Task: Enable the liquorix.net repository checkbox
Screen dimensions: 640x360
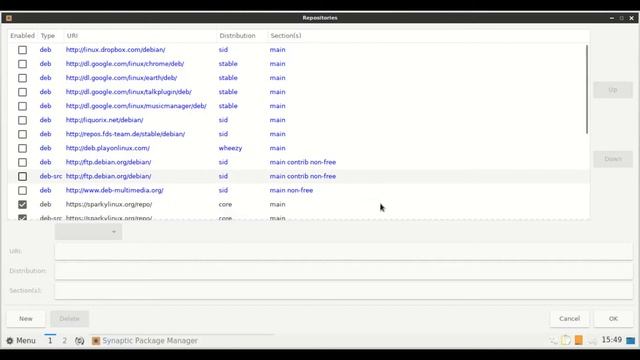Action: [x=22, y=120]
